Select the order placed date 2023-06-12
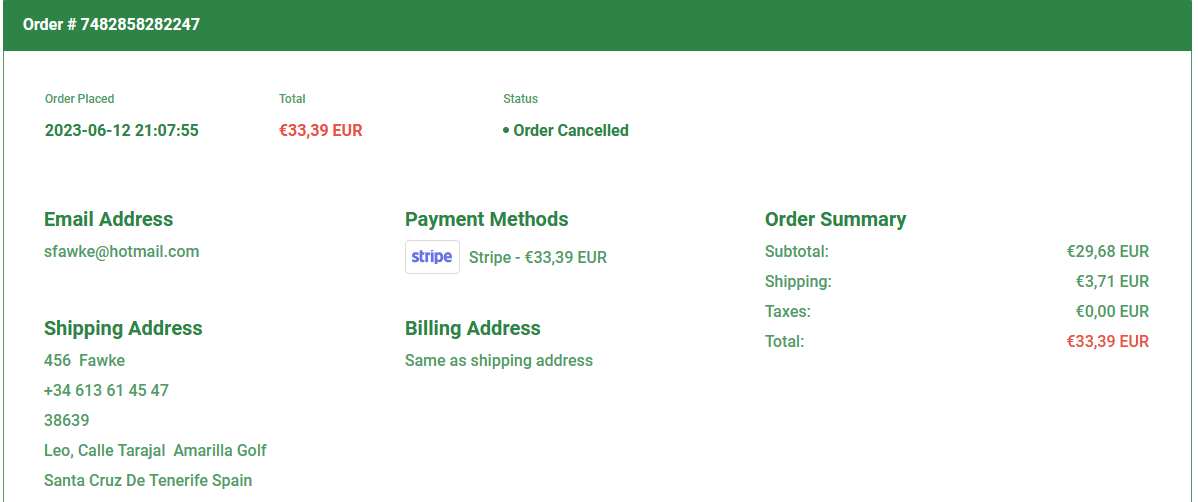This screenshot has height=502, width=1198. click(121, 130)
